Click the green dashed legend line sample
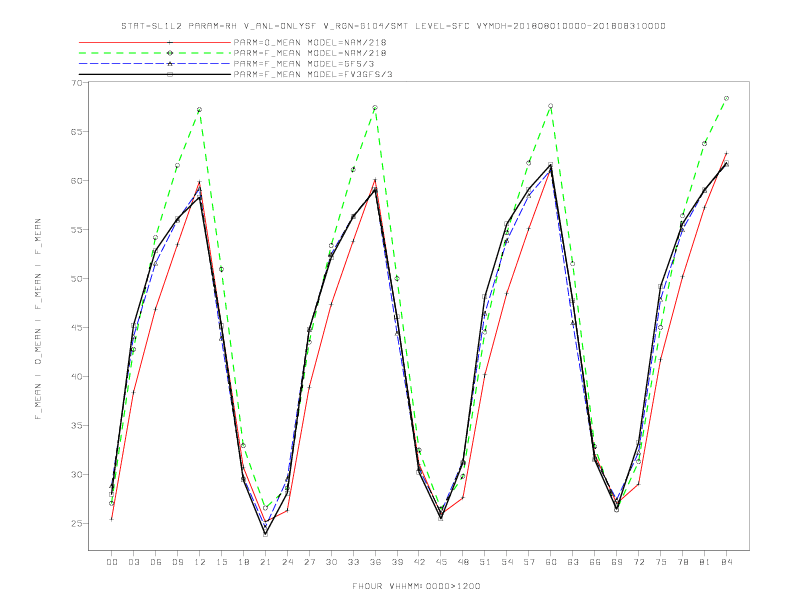Image resolution: width=792 pixels, height=612 pixels. tap(155, 53)
